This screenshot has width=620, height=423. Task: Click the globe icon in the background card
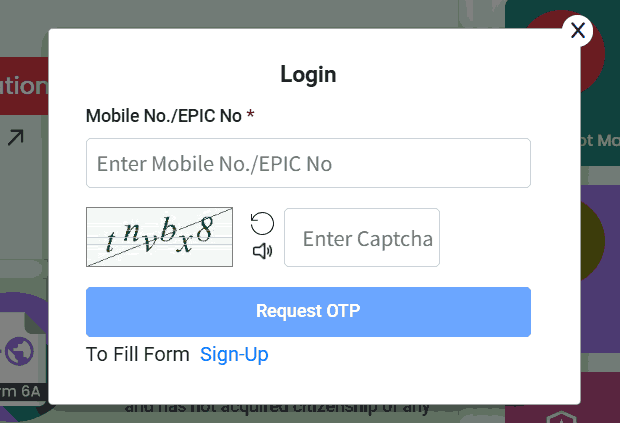point(19,350)
